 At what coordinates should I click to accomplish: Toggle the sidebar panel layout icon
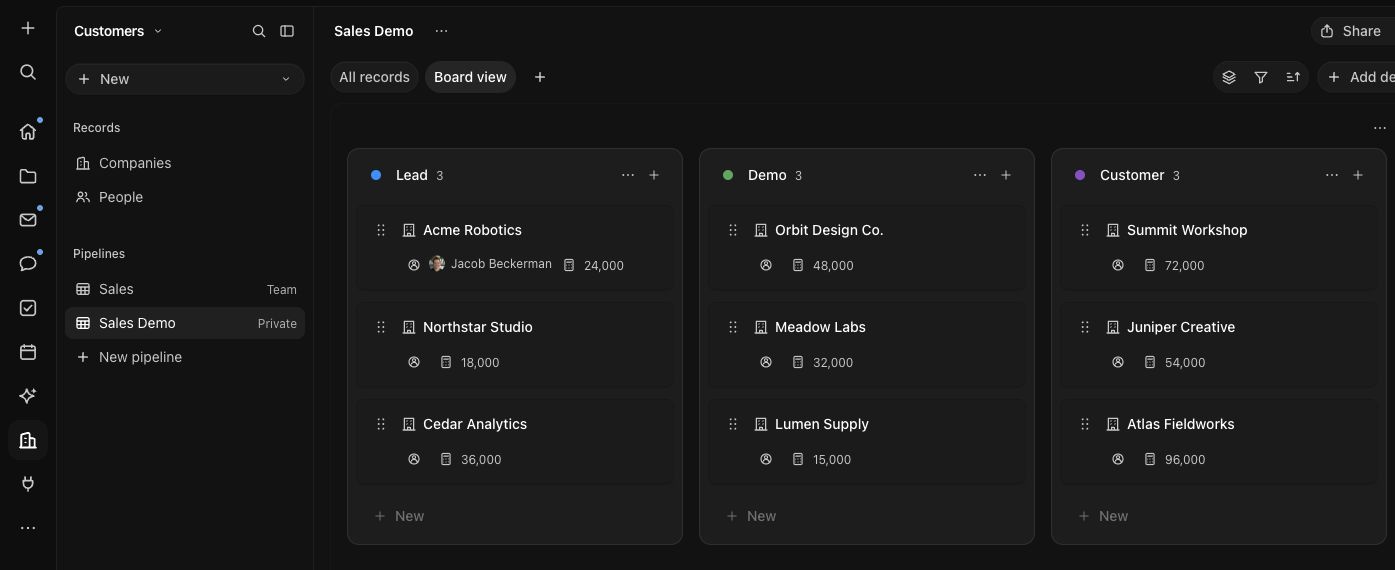[287, 31]
